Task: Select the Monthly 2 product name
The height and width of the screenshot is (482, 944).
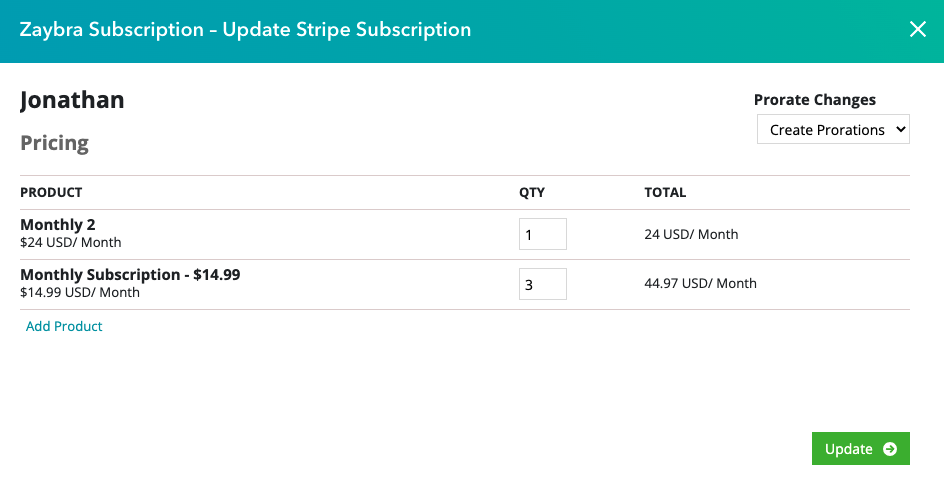Action: tap(58, 224)
